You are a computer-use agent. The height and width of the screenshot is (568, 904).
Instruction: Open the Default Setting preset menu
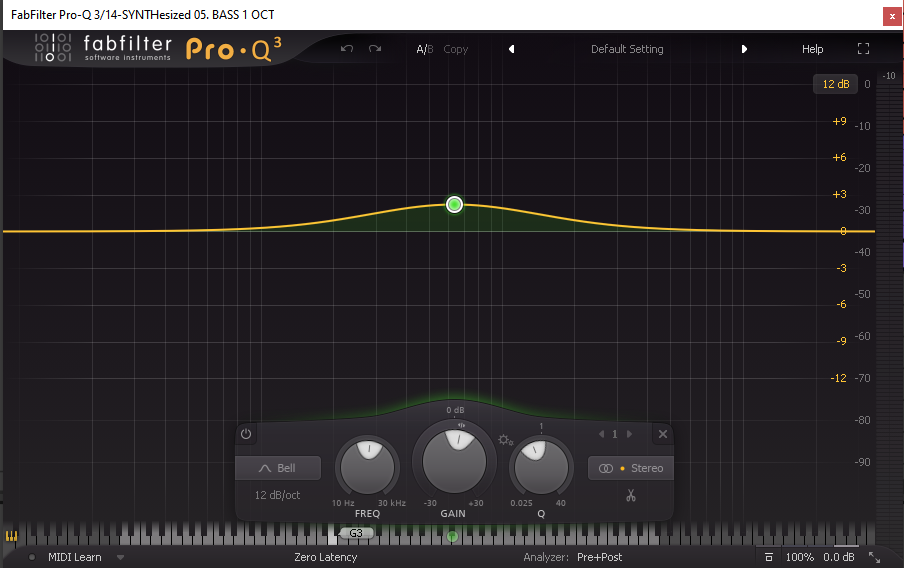tap(627, 49)
